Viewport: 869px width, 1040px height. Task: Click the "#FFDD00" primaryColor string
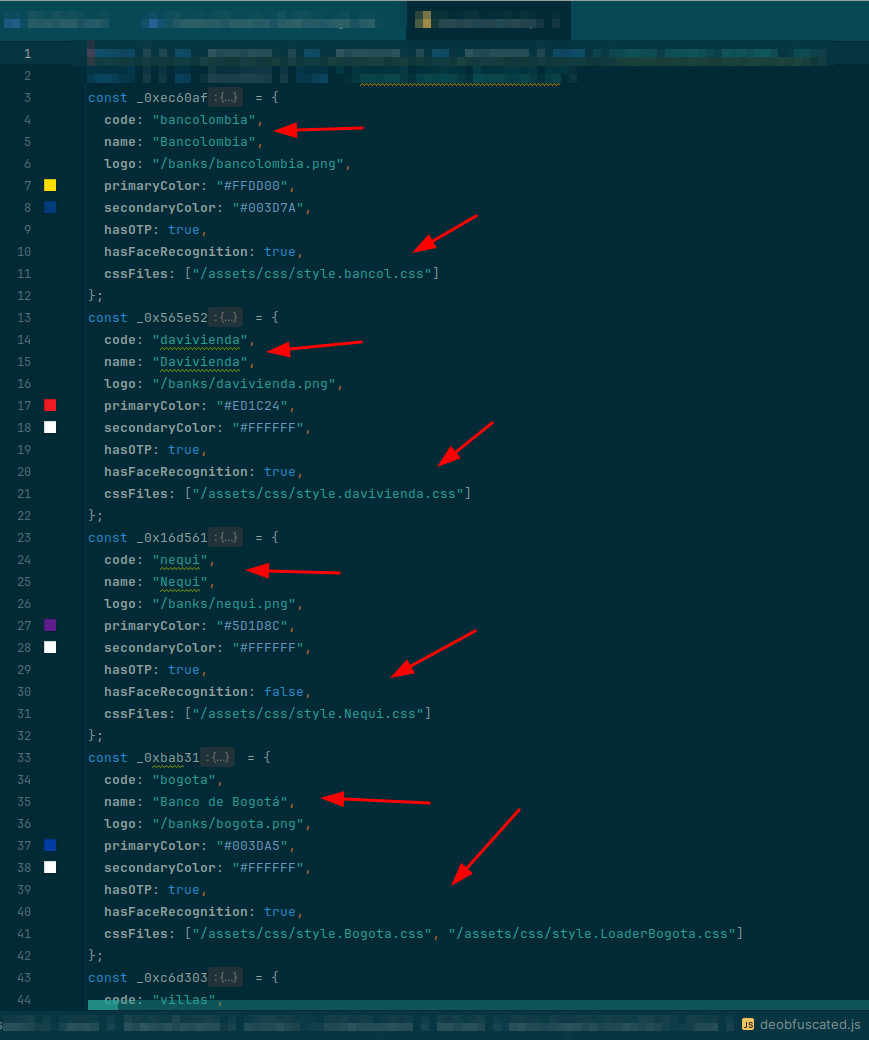click(252, 186)
